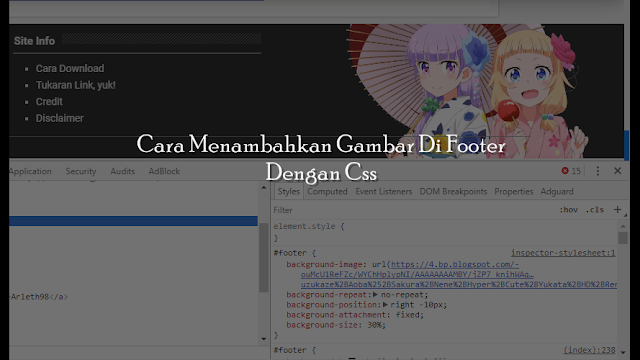This screenshot has height=360, width=640.
Task: Click the Styles pane scroll down arrow
Action: (x=623, y=351)
